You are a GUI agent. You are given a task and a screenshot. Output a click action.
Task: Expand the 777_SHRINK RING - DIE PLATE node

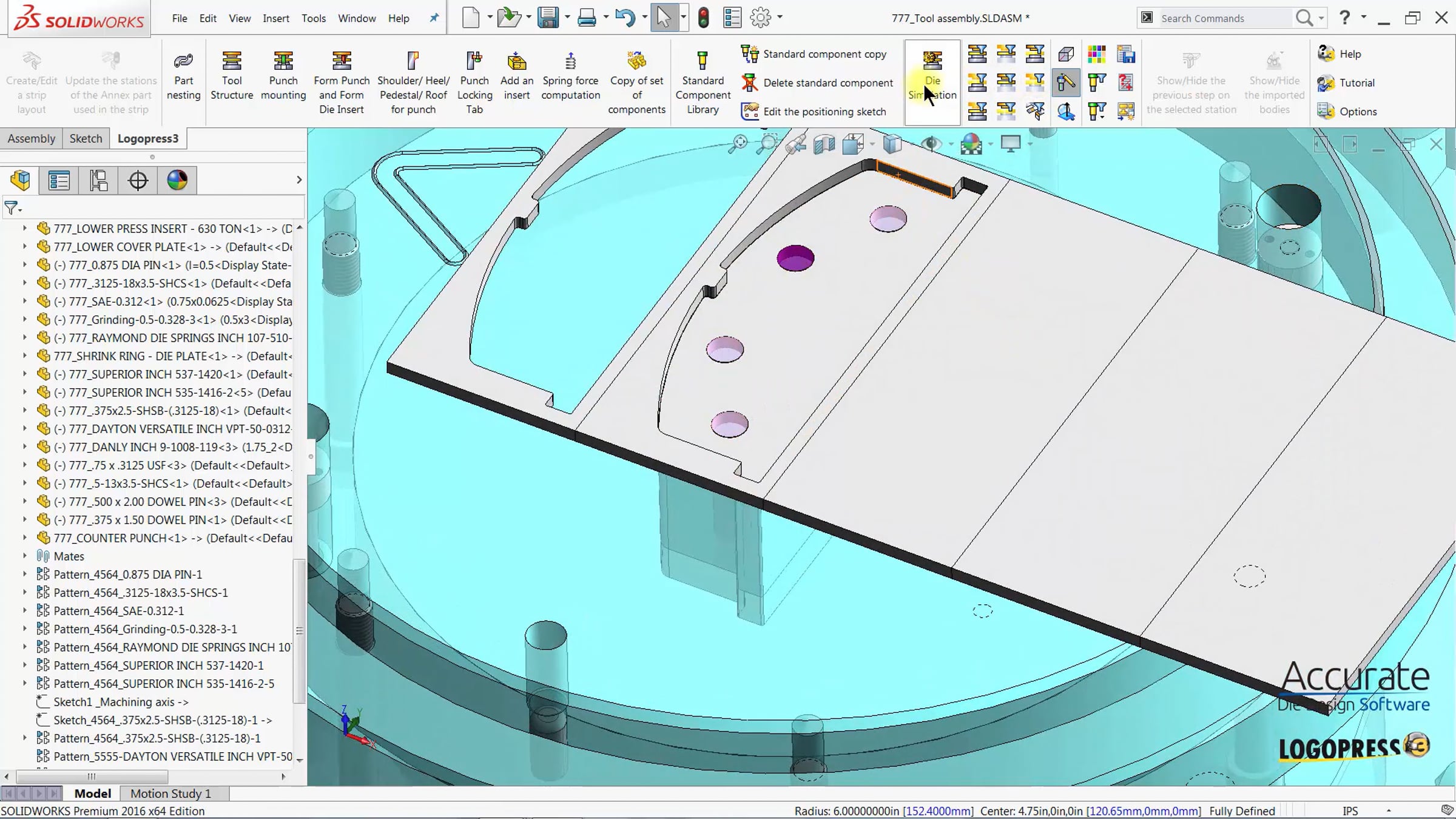click(x=25, y=356)
